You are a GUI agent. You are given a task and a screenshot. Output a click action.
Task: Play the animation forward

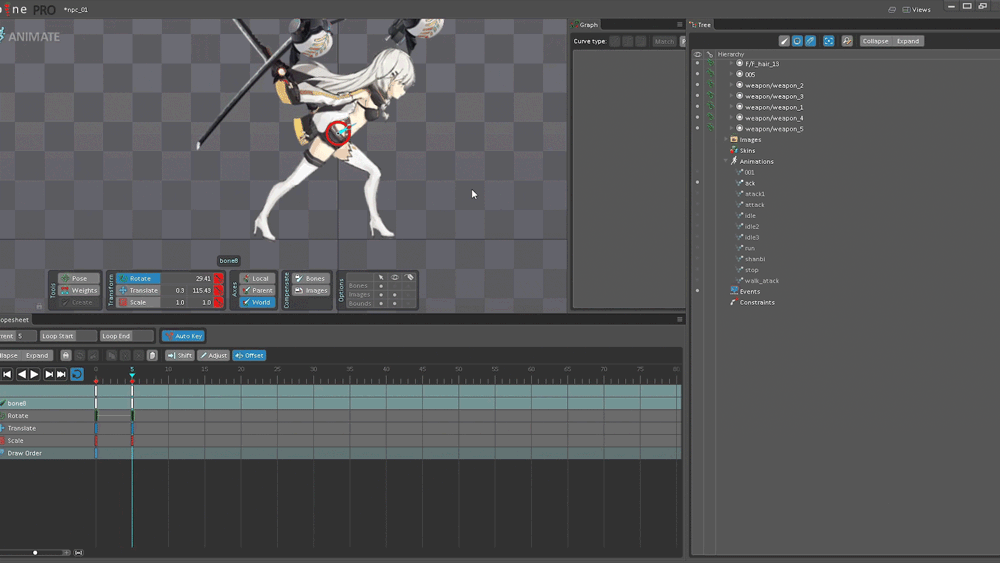(x=34, y=374)
